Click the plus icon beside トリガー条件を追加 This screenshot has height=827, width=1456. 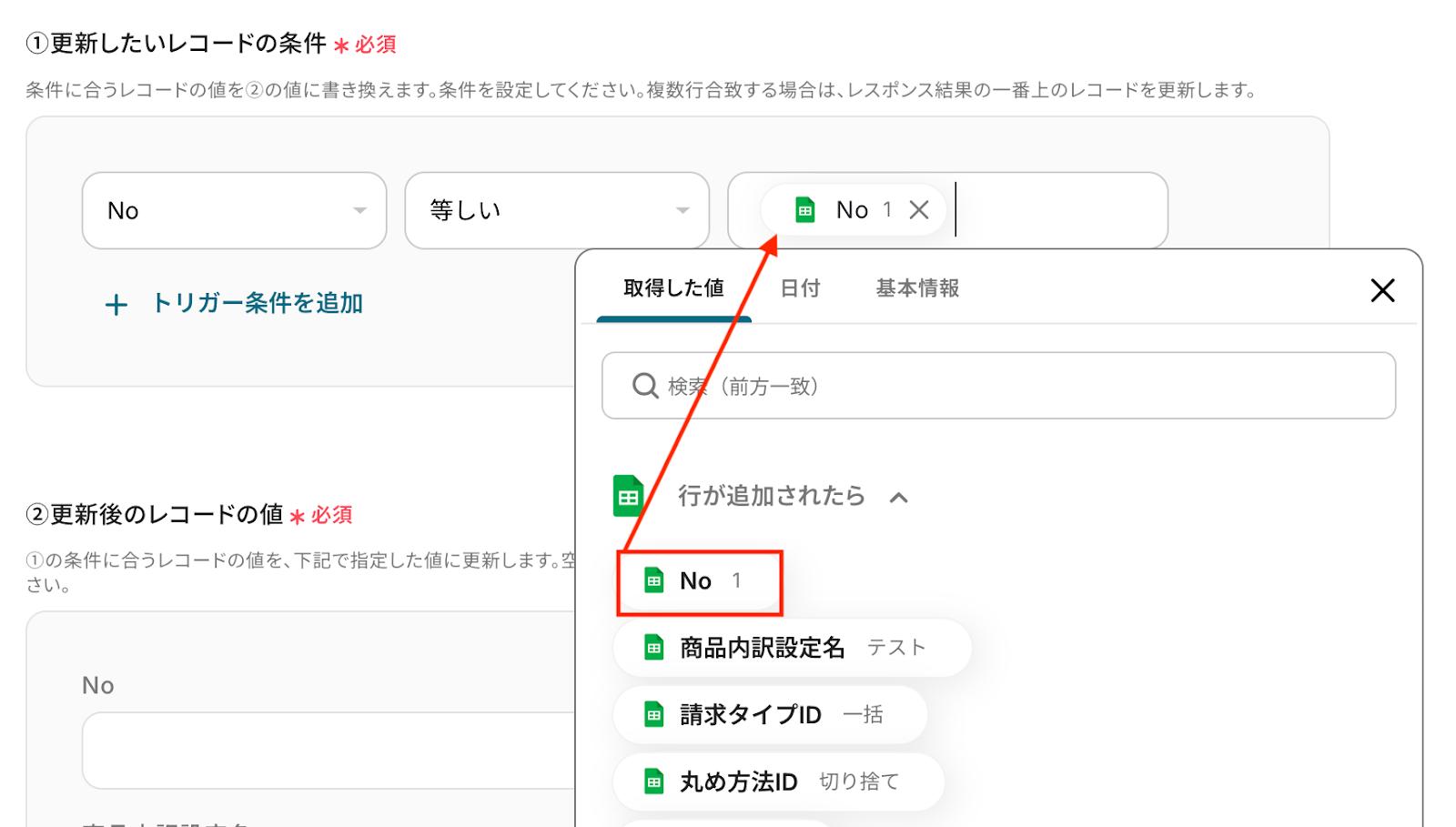(116, 305)
